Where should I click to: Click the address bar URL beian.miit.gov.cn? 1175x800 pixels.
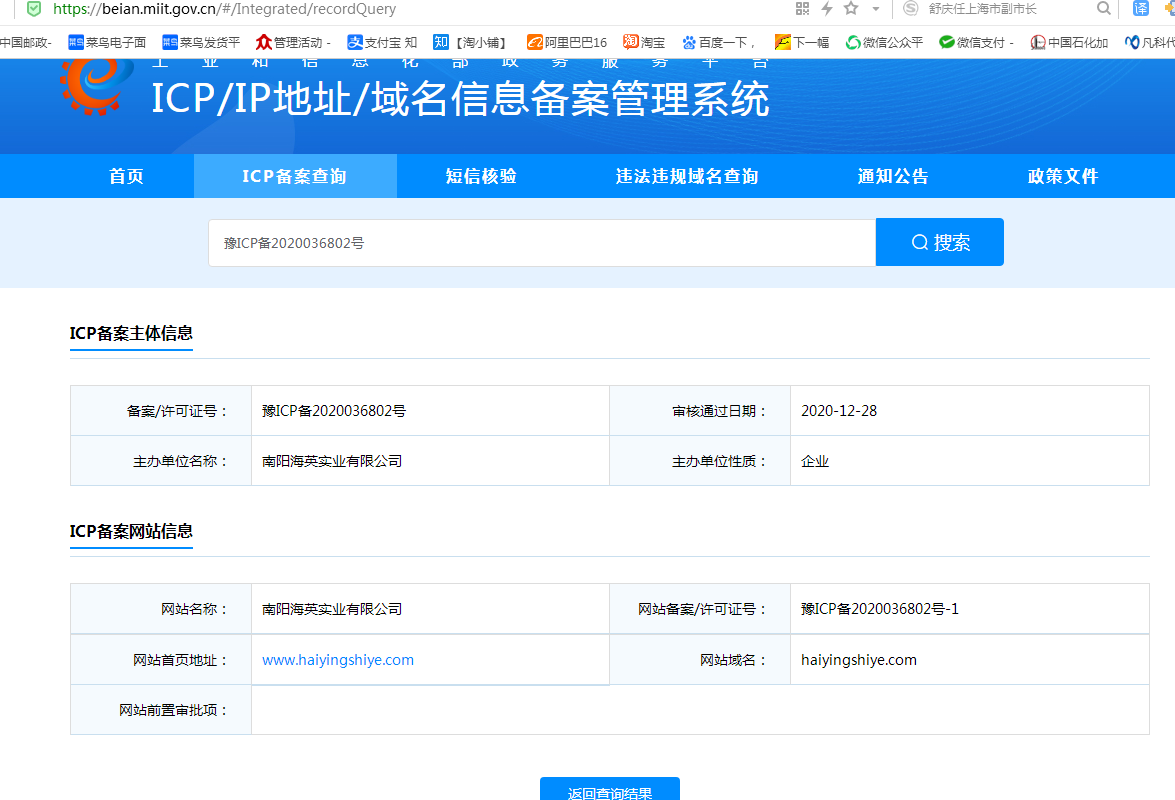(225, 9)
